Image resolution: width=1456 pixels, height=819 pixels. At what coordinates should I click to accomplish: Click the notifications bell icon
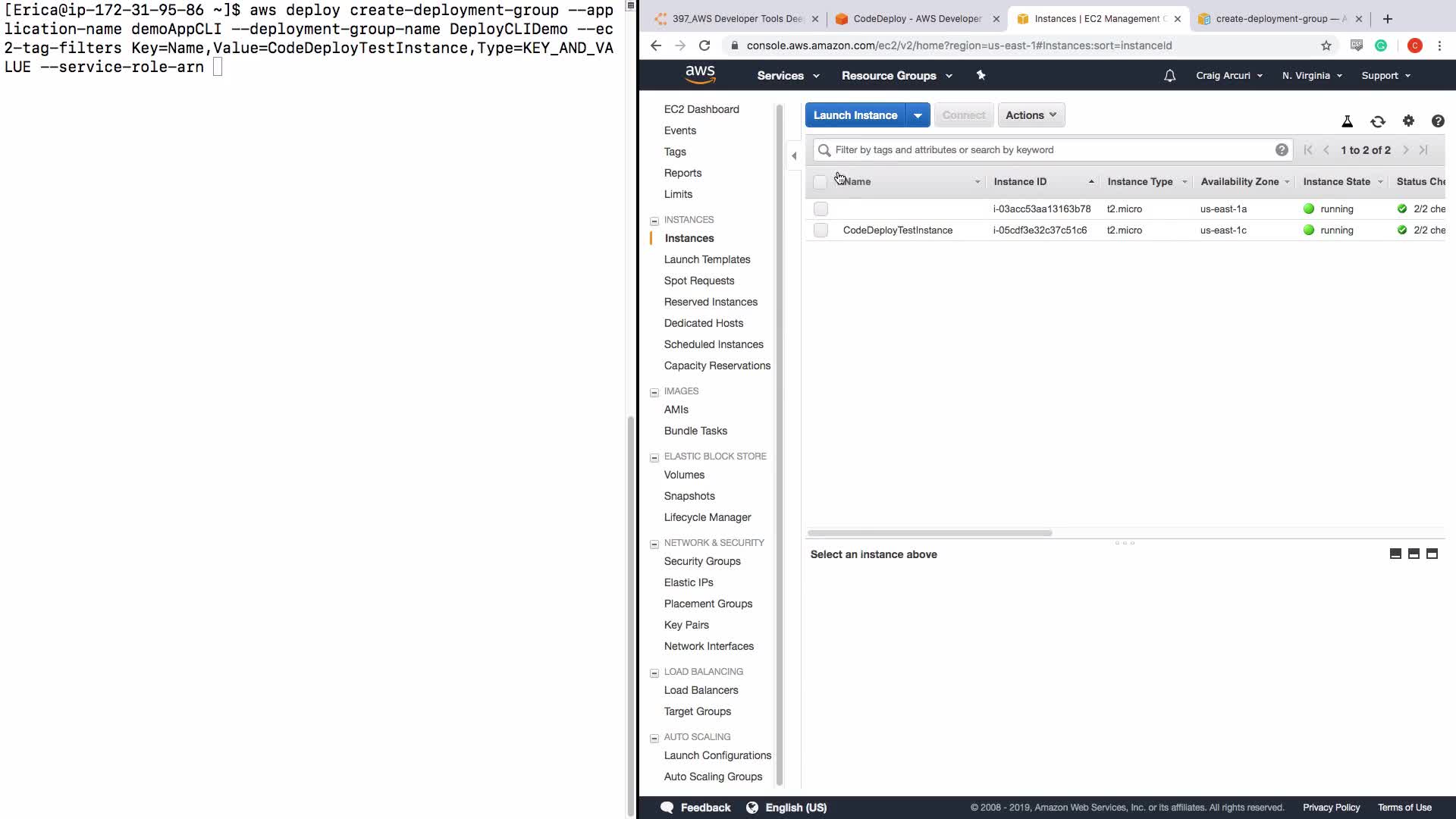(x=1169, y=76)
